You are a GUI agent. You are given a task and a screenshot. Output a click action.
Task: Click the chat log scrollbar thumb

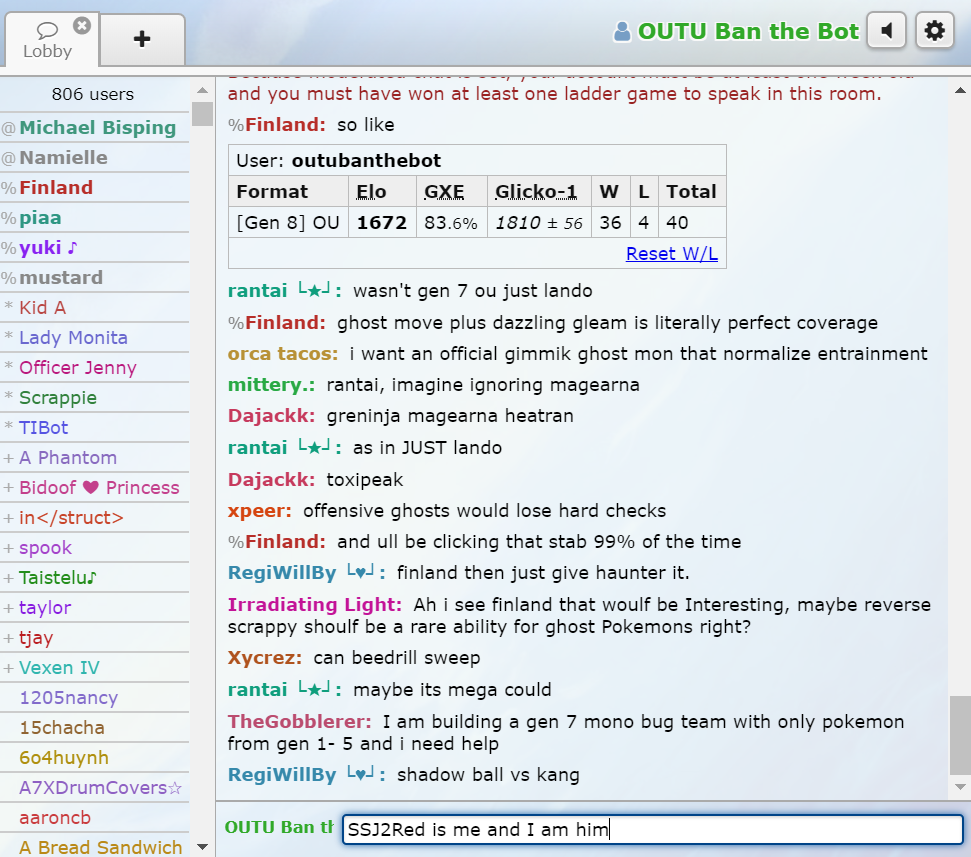tap(960, 736)
